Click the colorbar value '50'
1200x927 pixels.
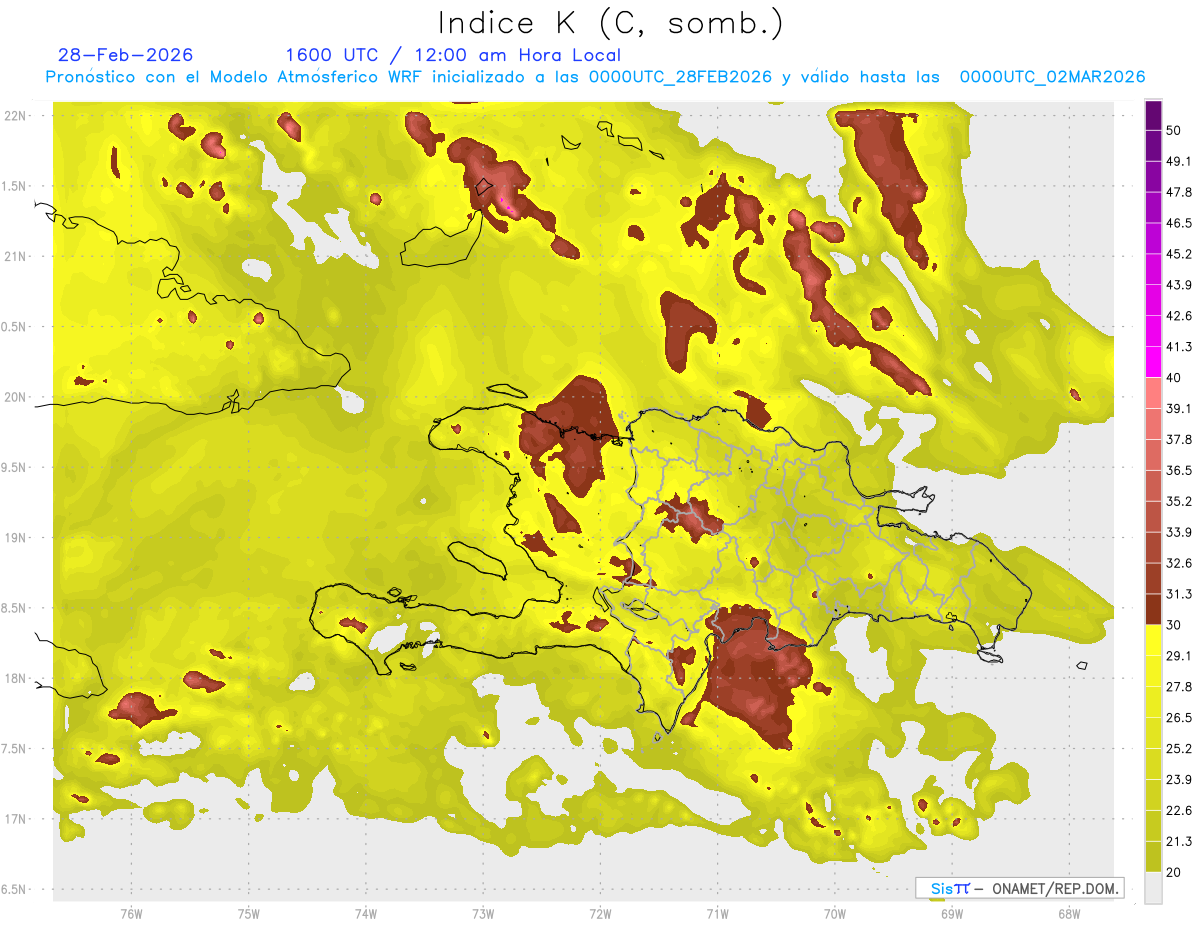tap(1174, 130)
